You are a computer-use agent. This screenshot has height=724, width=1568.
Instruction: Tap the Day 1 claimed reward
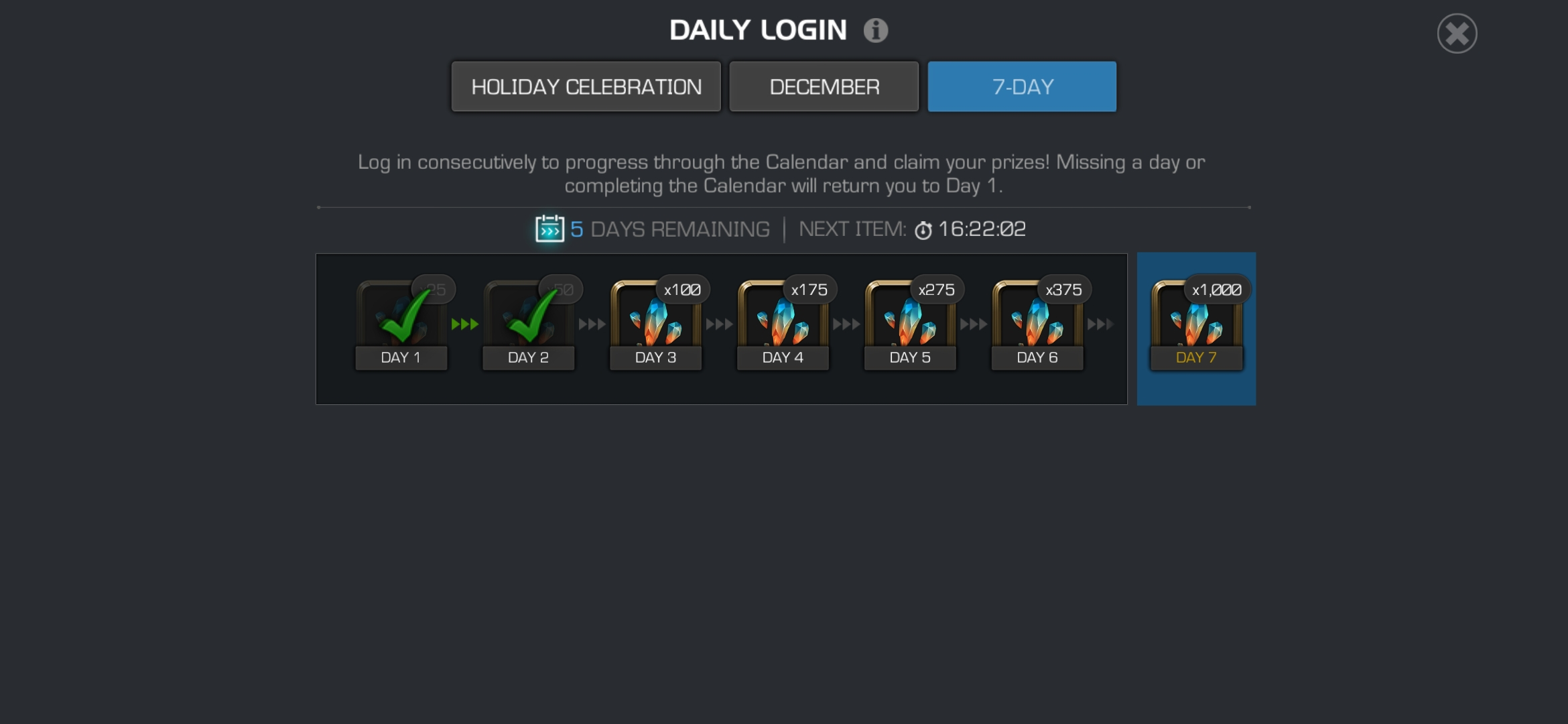[401, 323]
